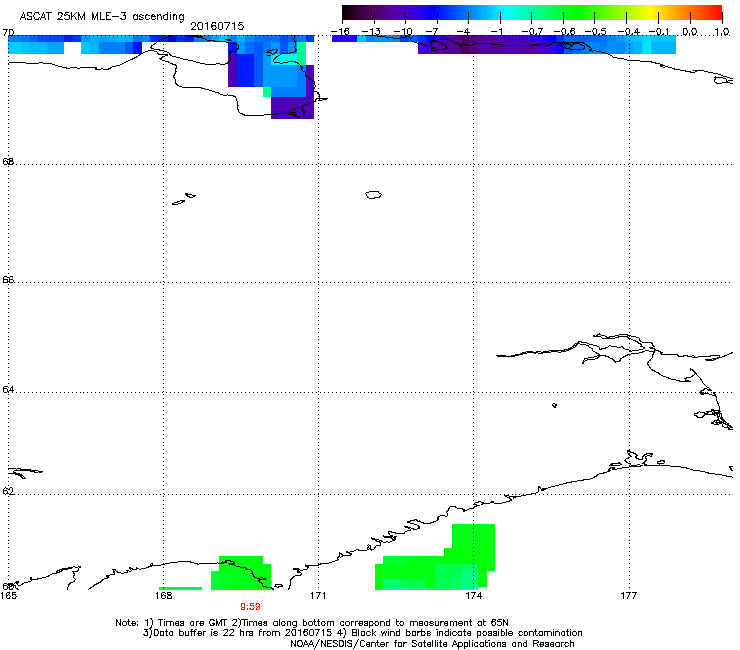Click the dark purple start of the color bar
Screen dimensions: 740x650
pyautogui.click(x=352, y=13)
